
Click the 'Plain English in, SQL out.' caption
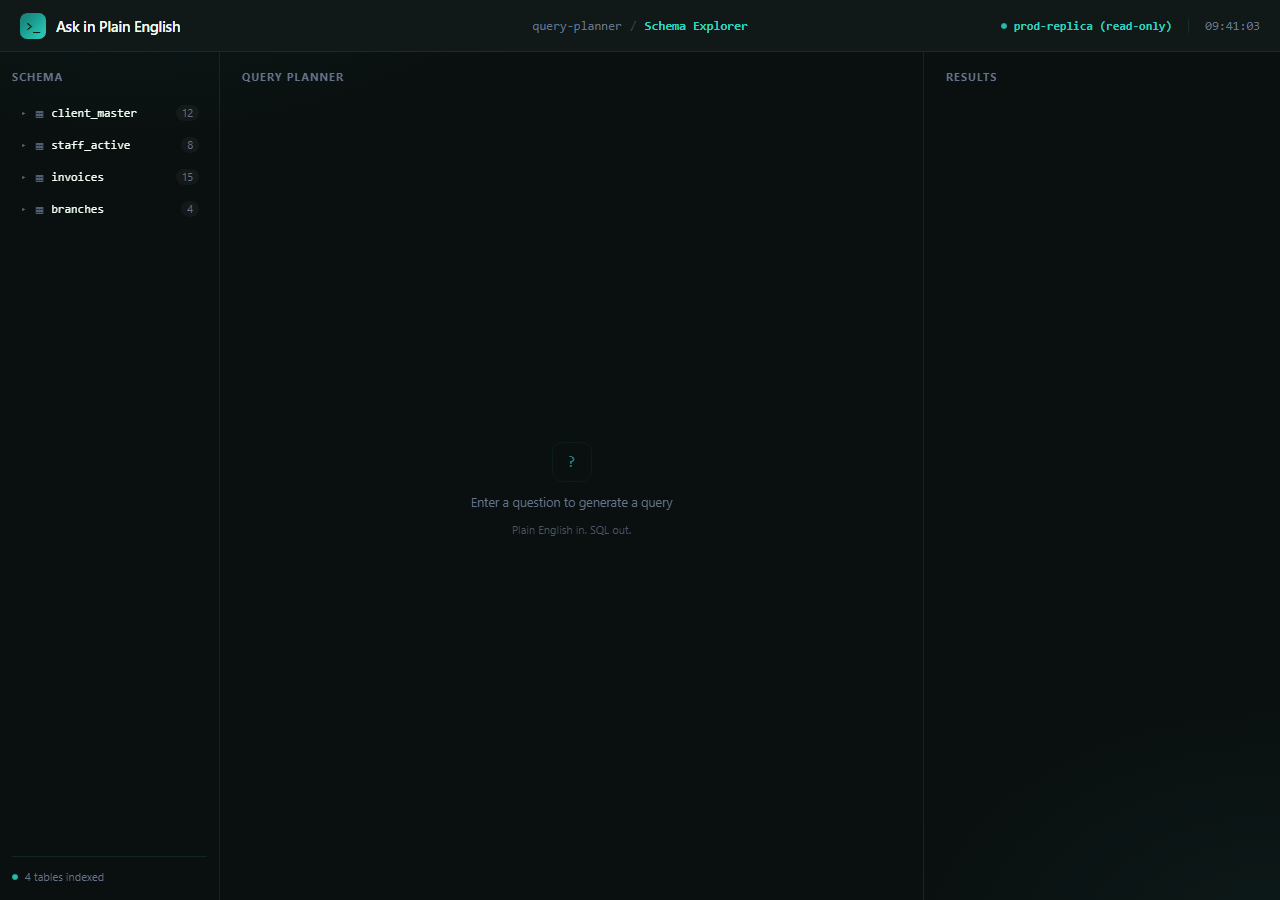(572, 530)
